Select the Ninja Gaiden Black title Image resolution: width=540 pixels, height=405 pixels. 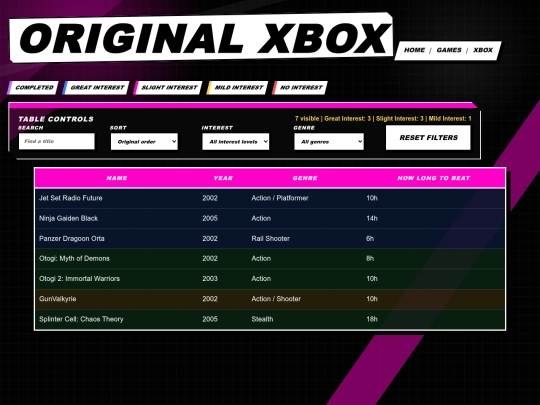[68, 218]
